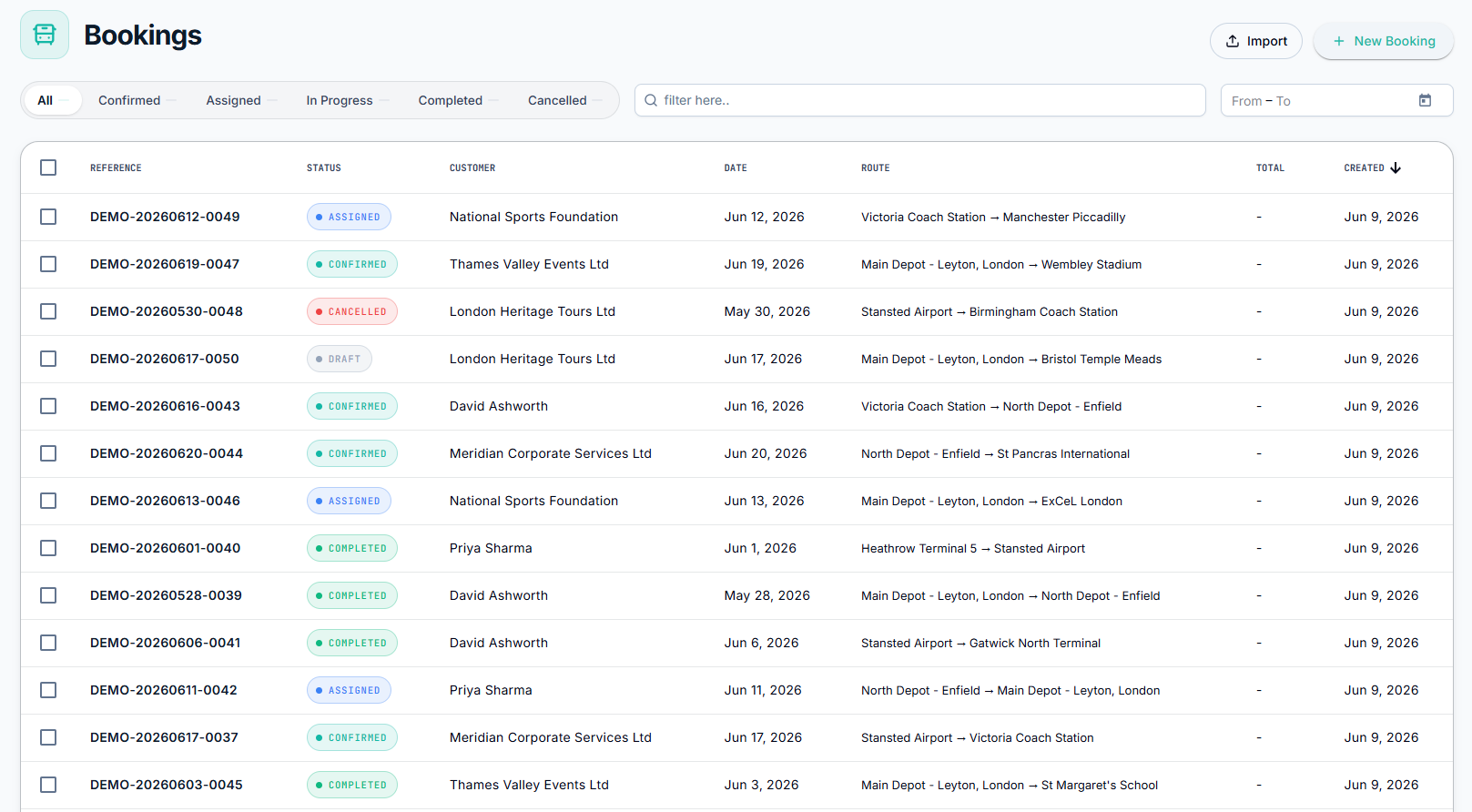Select the checkbox for DEMO-20260530-0048

point(48,311)
